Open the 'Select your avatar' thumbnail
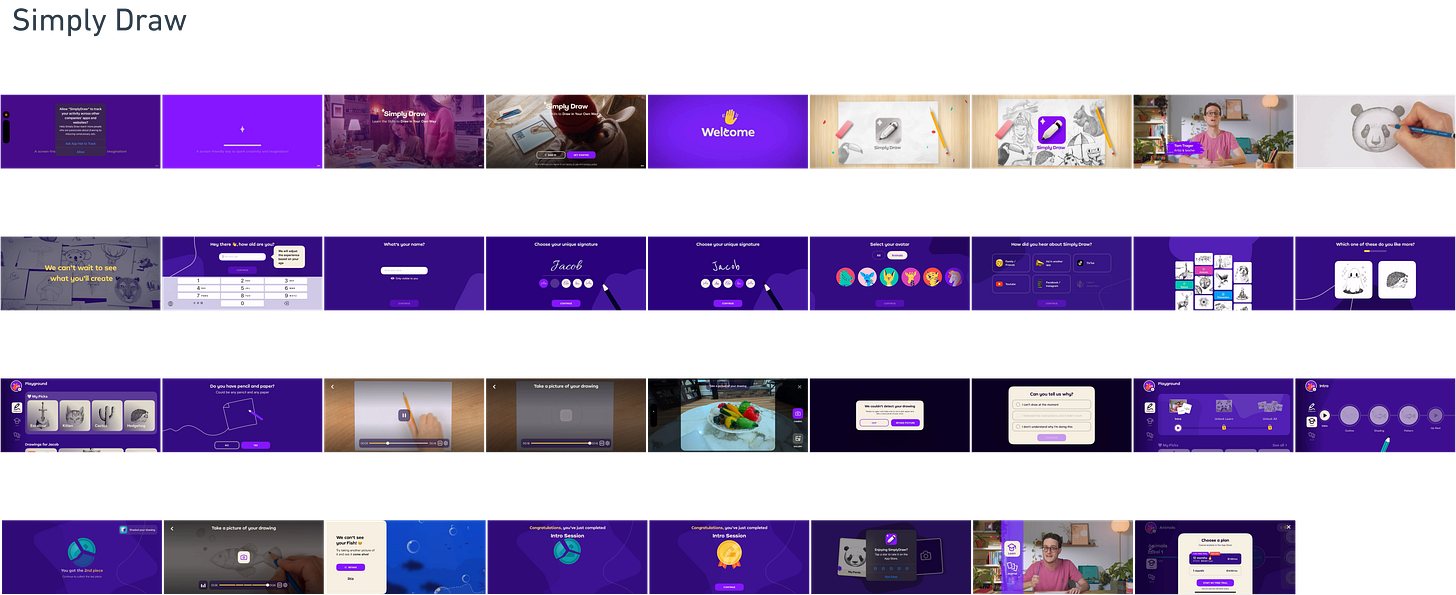Image resolution: width=1456 pixels, height=595 pixels. click(890, 273)
